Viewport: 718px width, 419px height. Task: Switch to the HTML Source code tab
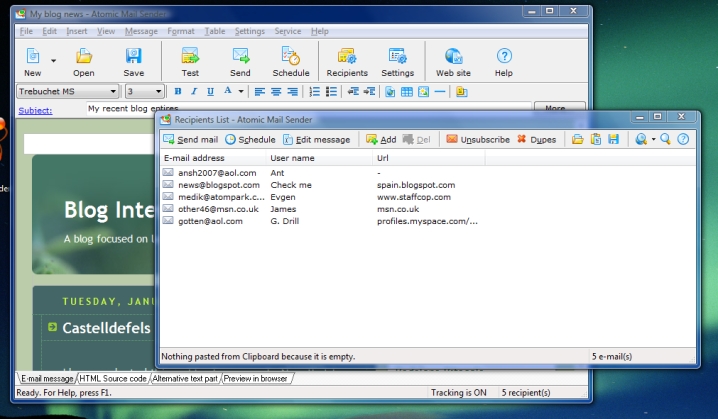pyautogui.click(x=112, y=379)
